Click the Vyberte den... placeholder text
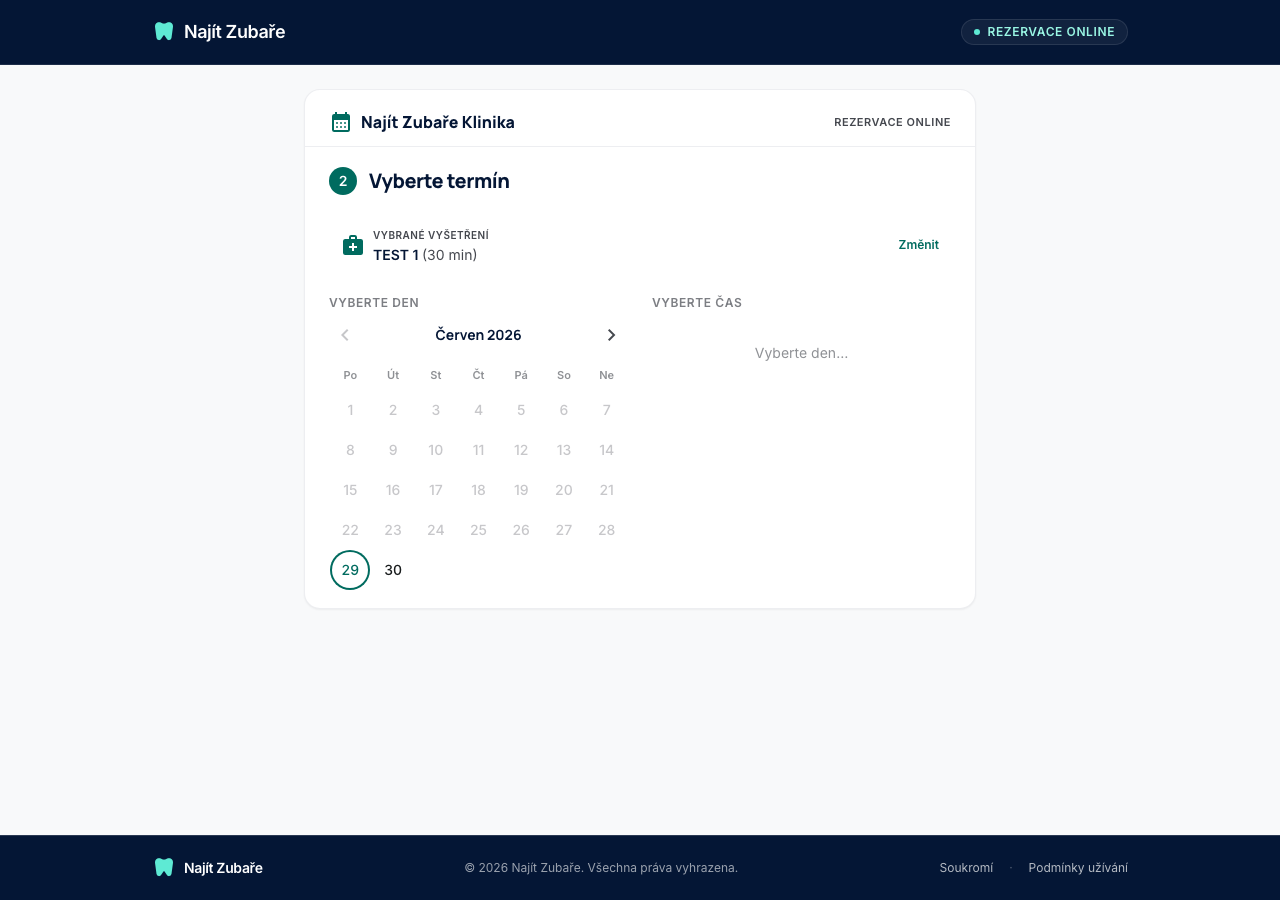Image resolution: width=1280 pixels, height=900 pixels. (801, 353)
